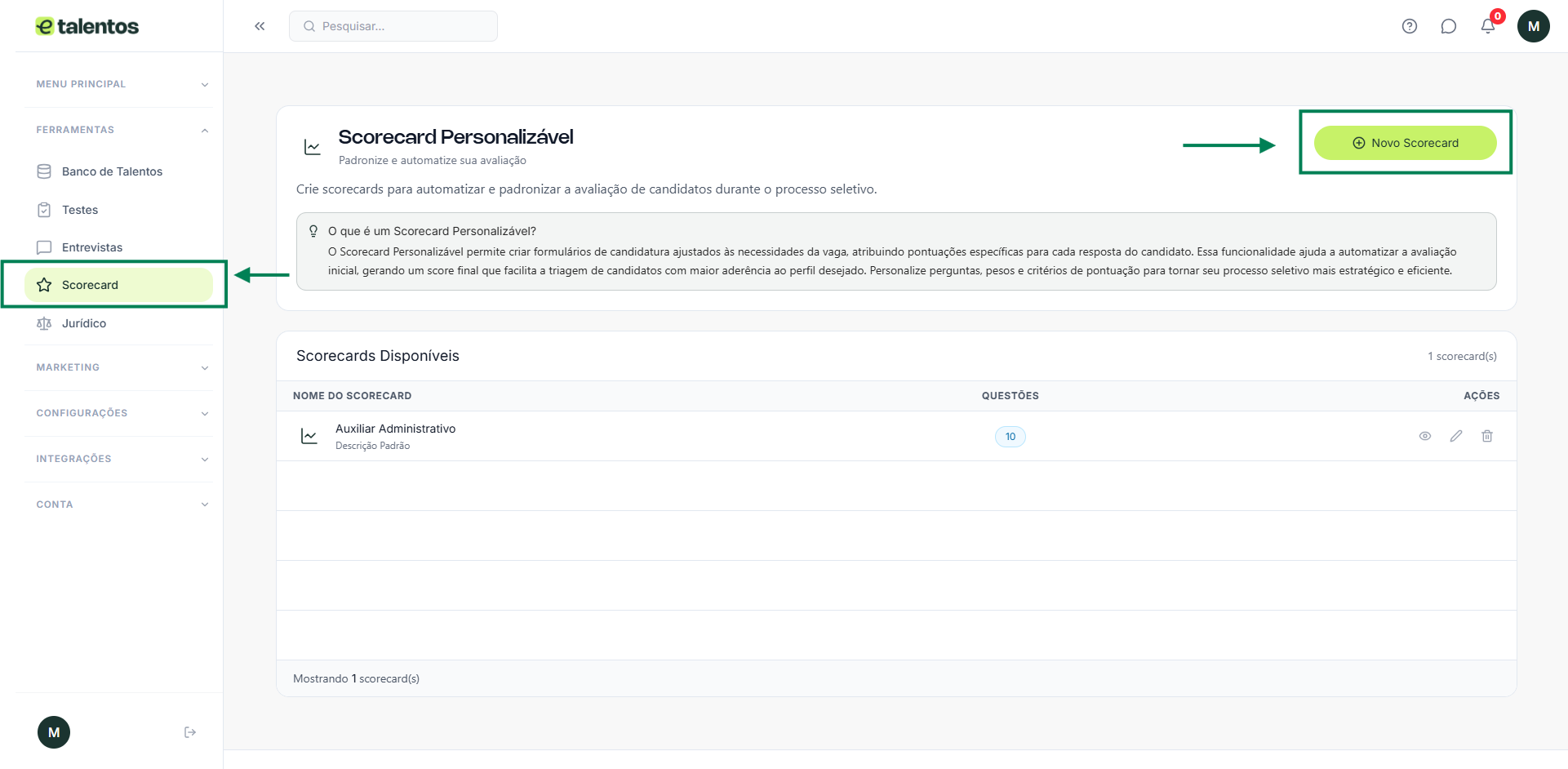The height and width of the screenshot is (769, 1568).
Task: View the Auxiliar Administrativo scorecard via the eye icon
Action: 1425,436
